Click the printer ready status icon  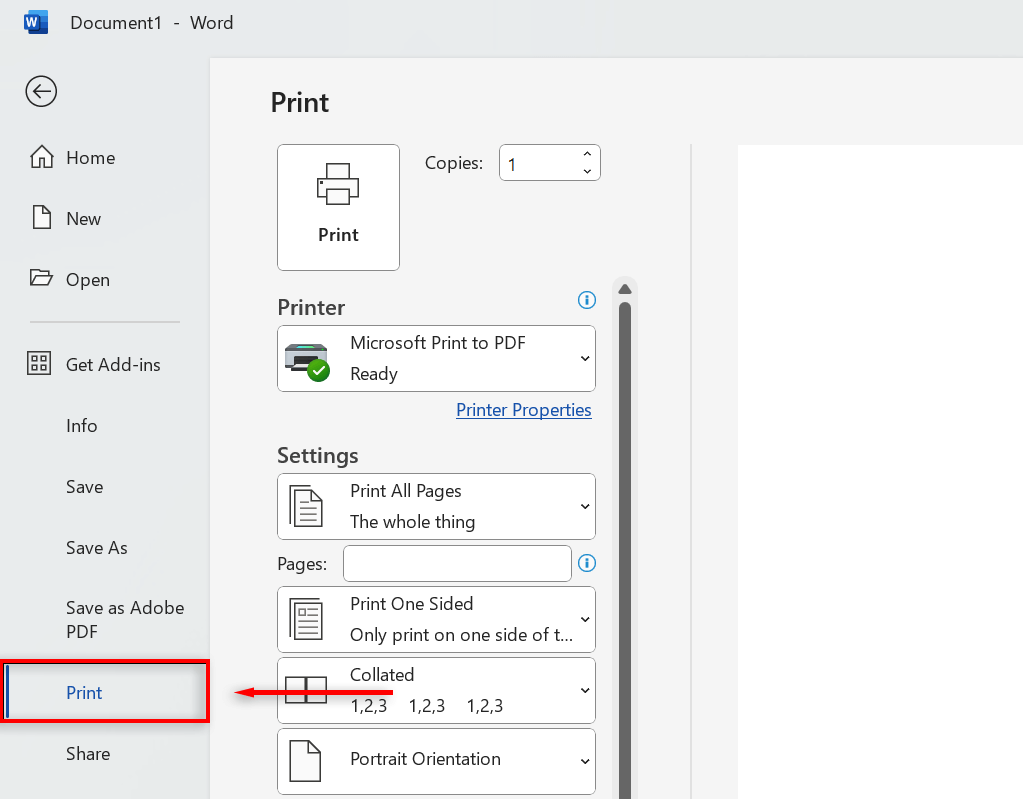tap(306, 358)
